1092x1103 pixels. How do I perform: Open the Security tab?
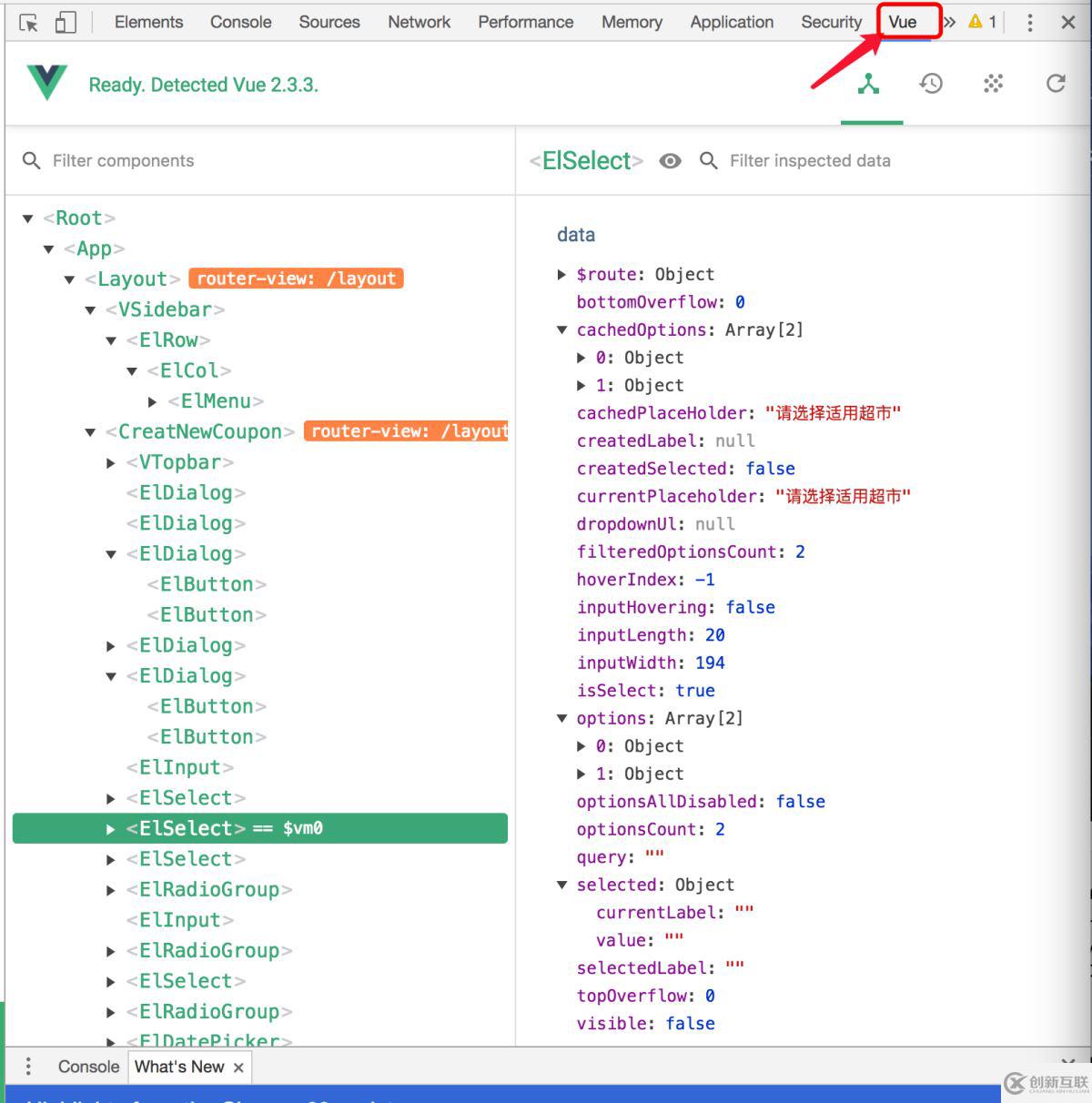coord(831,22)
